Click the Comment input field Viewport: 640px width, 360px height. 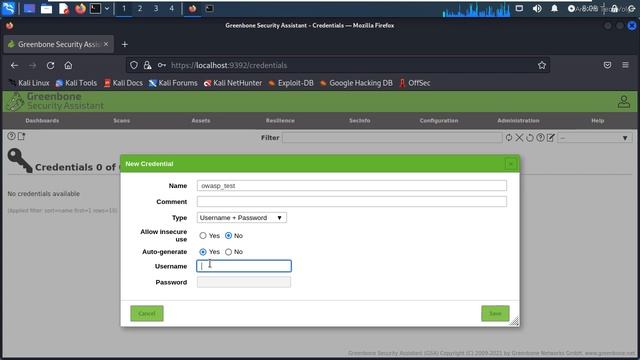pos(351,202)
